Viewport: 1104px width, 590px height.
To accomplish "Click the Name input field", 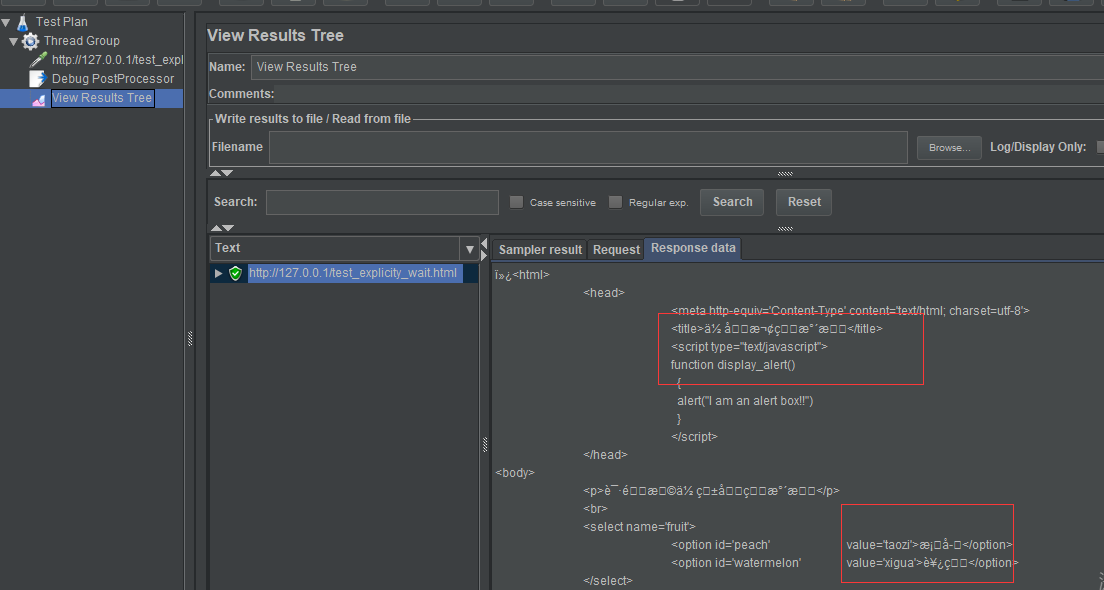I will [x=677, y=67].
